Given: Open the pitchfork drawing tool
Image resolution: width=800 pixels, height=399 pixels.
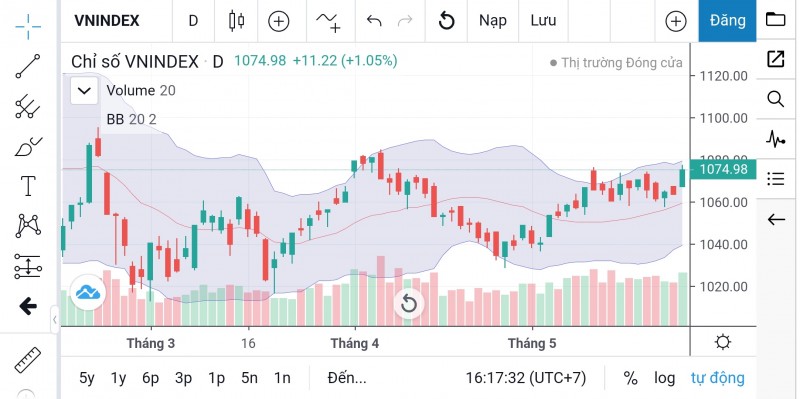Looking at the screenshot, I should pos(28,106).
